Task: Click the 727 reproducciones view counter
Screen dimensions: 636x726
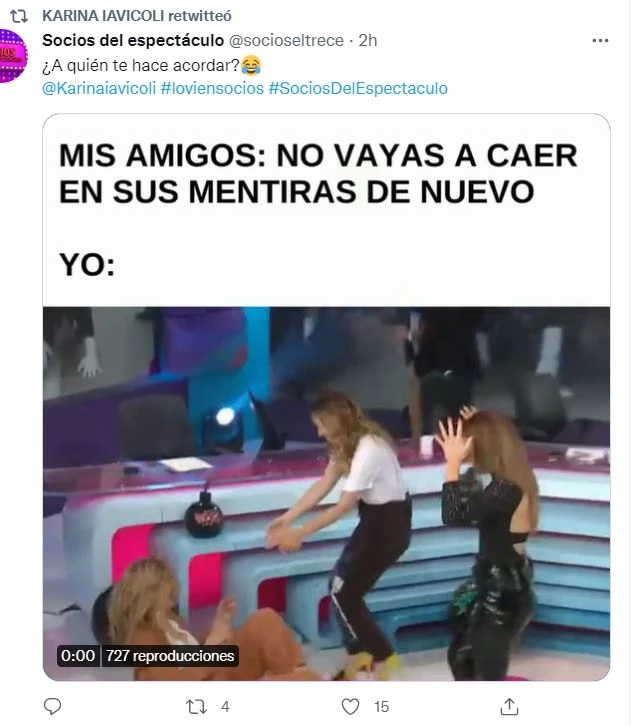Action: click(170, 656)
